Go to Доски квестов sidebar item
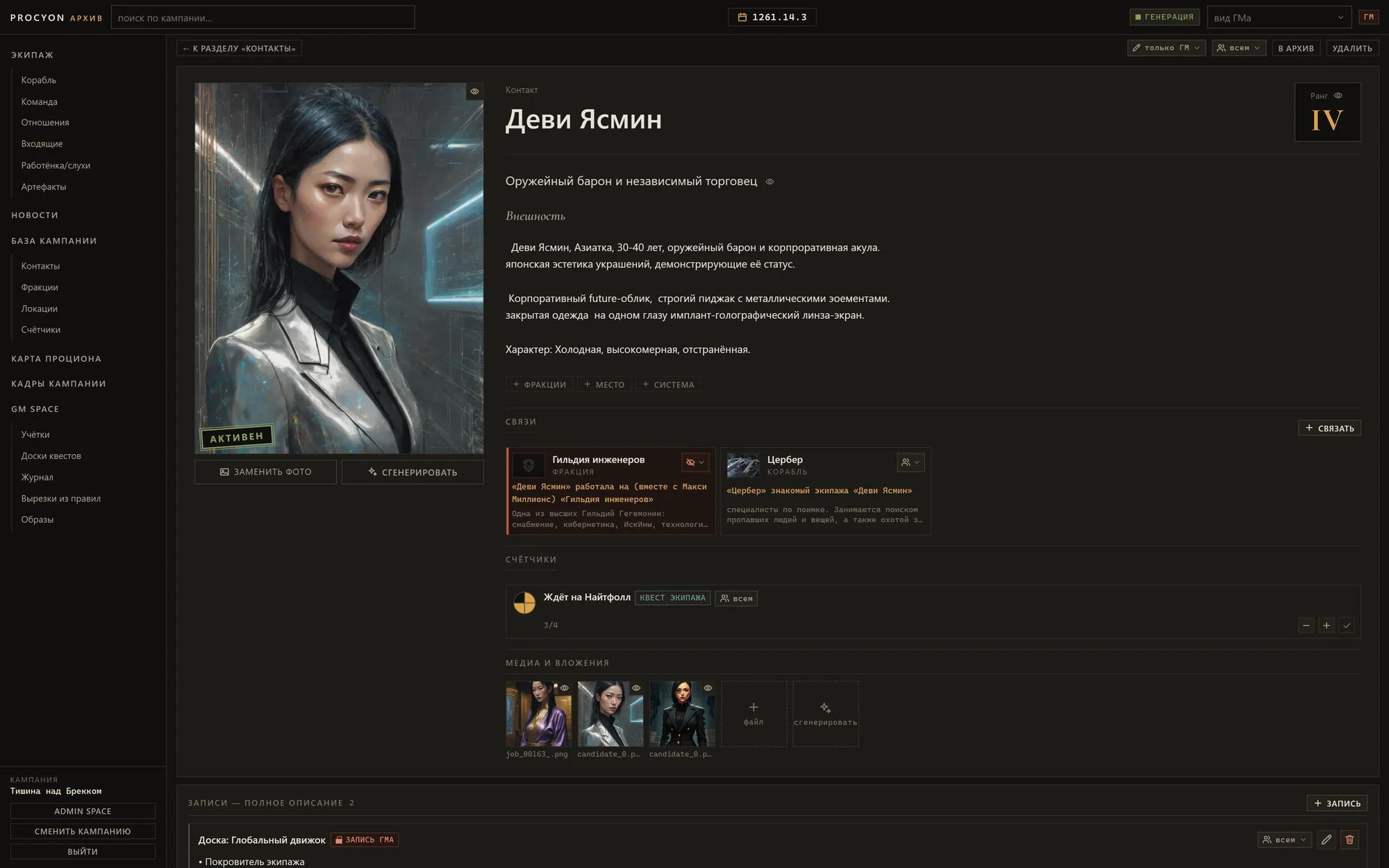Screen dimensions: 1389x868 coord(51,456)
